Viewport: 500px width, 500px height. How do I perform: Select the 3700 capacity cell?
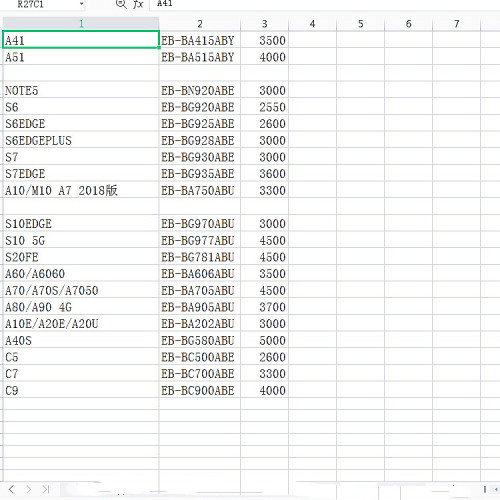click(x=264, y=307)
